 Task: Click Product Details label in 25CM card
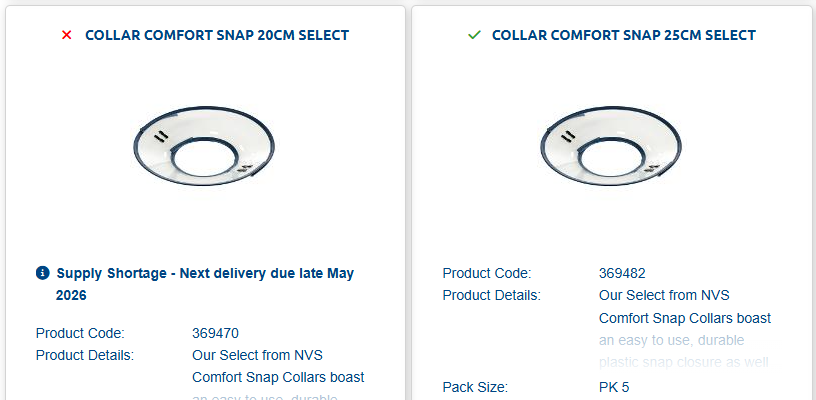click(492, 295)
